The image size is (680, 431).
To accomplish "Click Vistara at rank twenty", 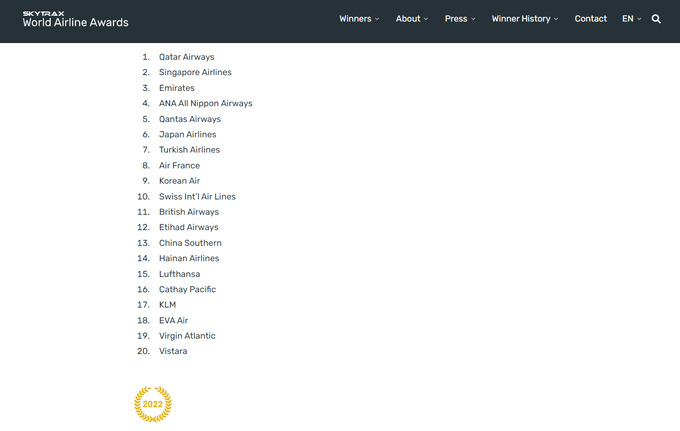I will tap(173, 352).
